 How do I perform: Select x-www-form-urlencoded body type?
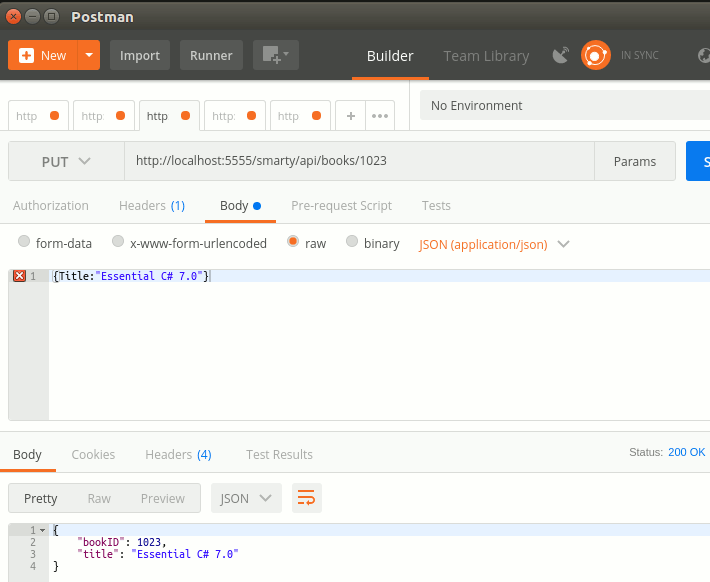point(118,242)
